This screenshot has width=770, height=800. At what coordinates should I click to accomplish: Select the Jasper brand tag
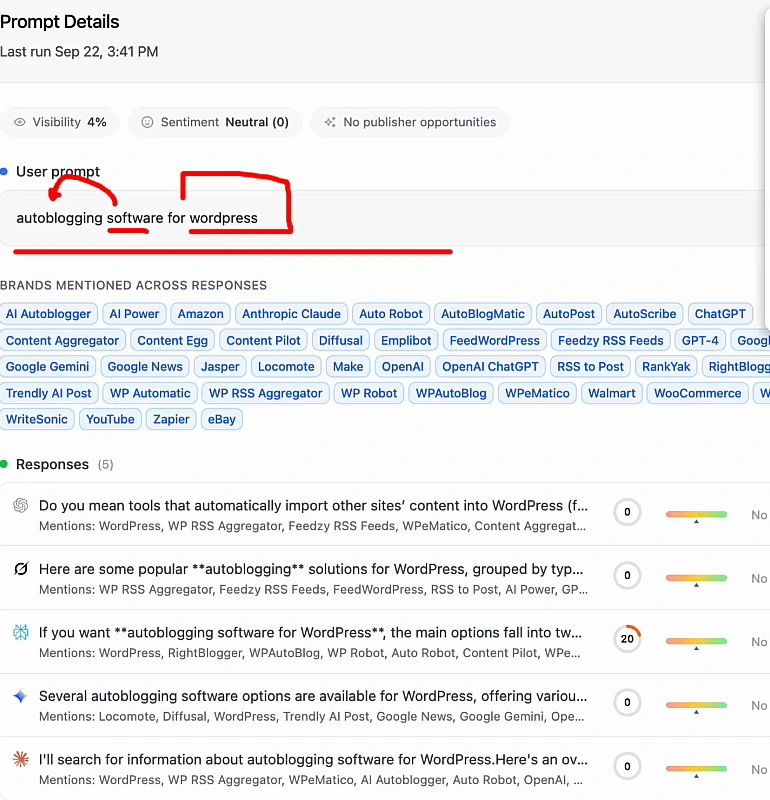point(220,367)
